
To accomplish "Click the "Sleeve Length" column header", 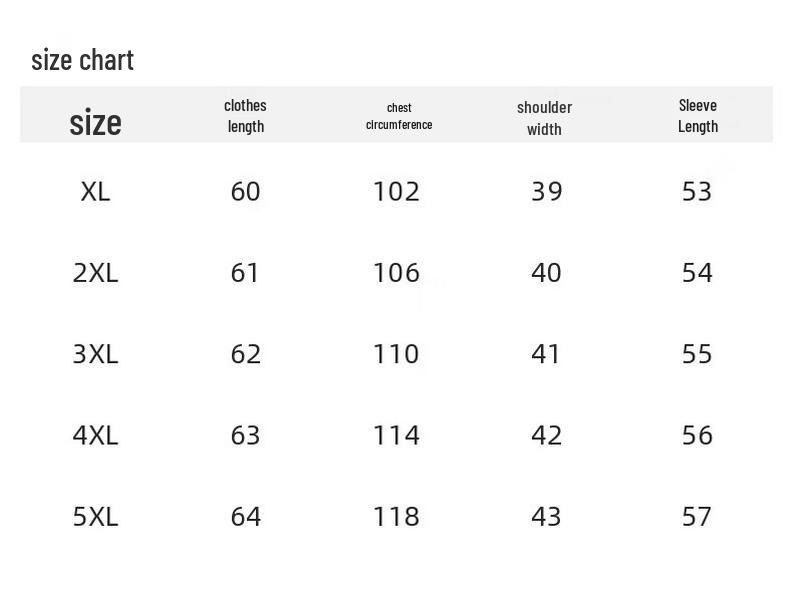I will (x=697, y=115).
